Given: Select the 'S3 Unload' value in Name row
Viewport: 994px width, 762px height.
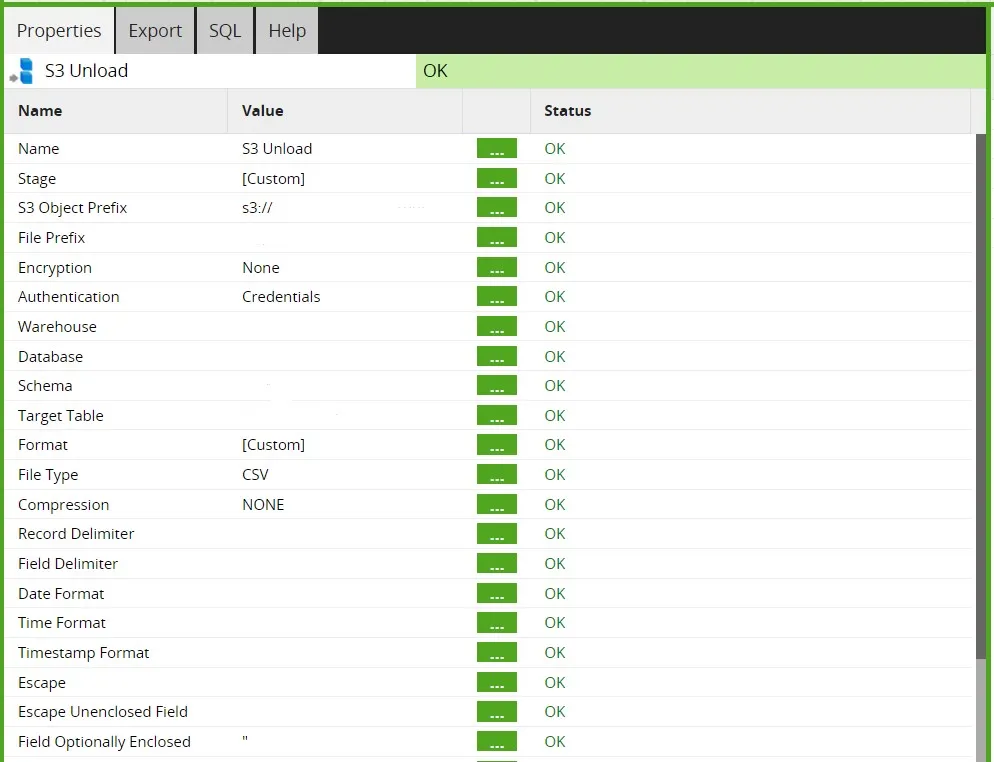Looking at the screenshot, I should pos(277,148).
